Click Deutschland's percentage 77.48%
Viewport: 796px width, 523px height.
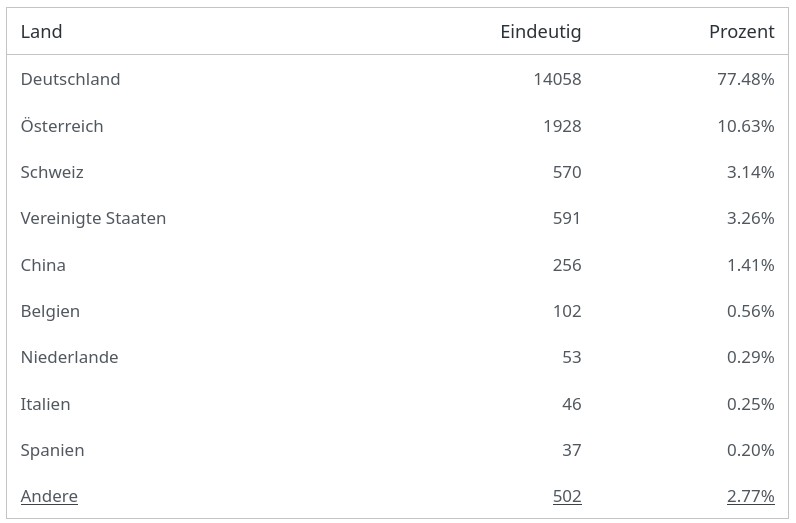pyautogui.click(x=746, y=79)
